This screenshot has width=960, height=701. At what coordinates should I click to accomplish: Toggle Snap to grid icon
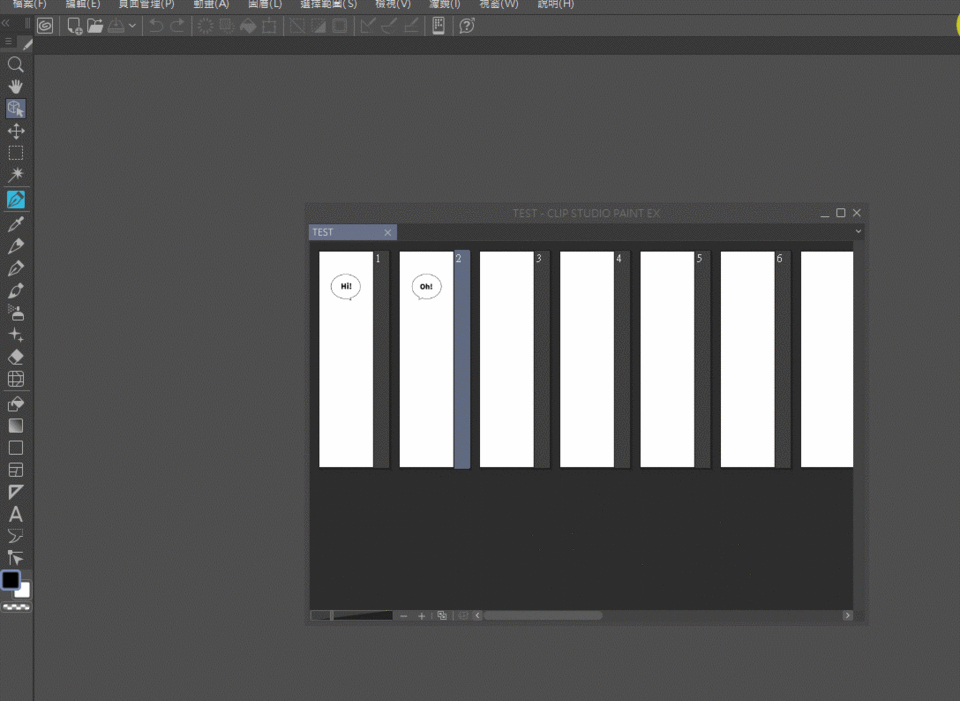tap(411, 26)
